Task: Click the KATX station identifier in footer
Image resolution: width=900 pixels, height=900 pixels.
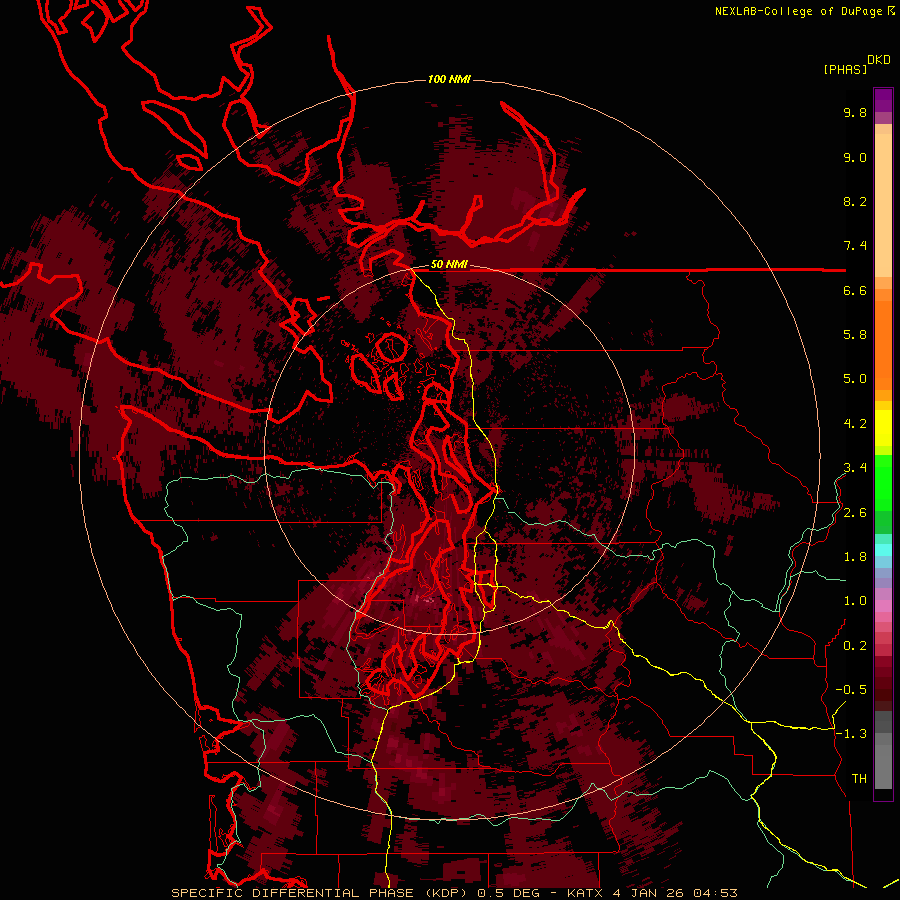Action: tap(585, 893)
